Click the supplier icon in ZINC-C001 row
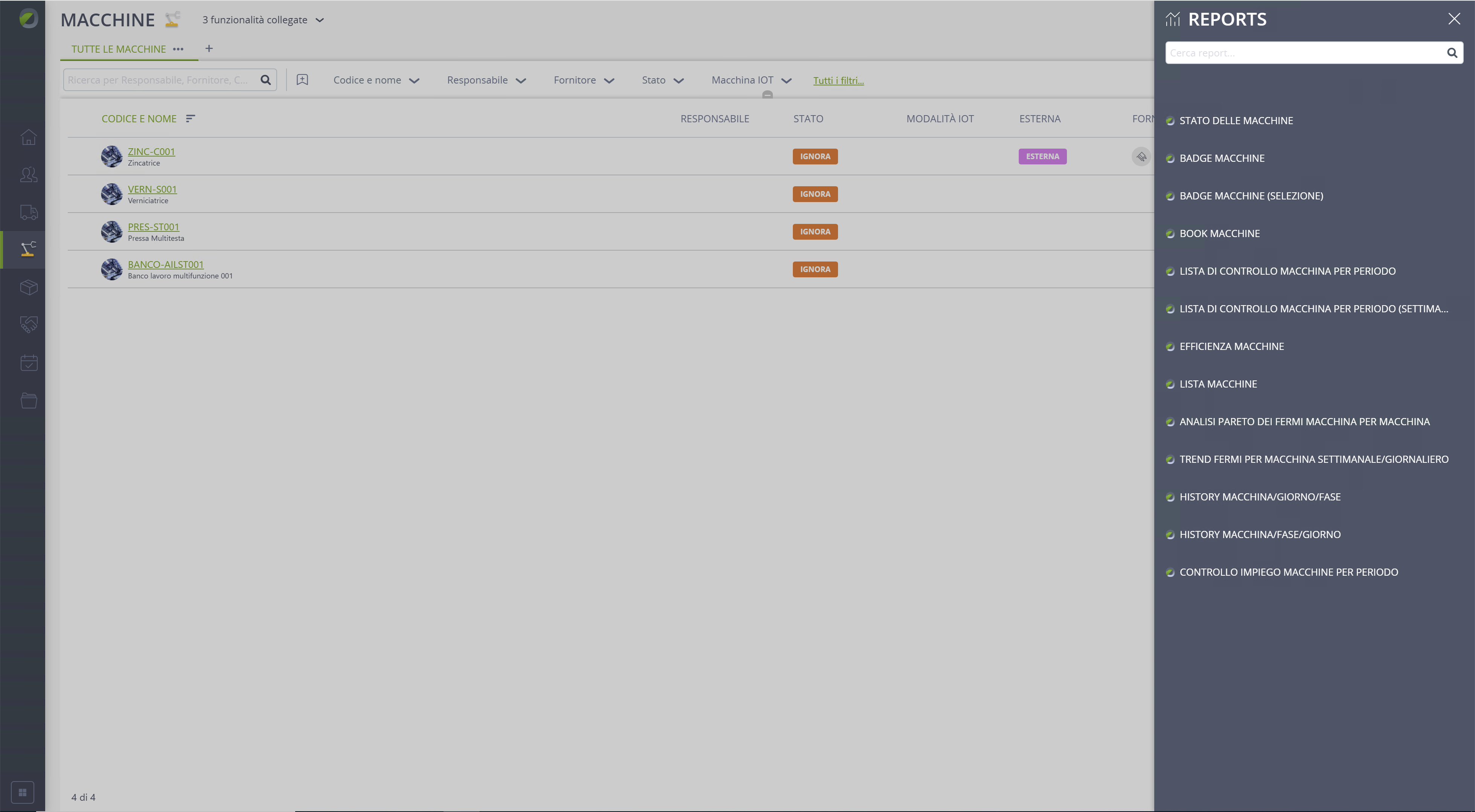This screenshot has width=1475, height=812. [1141, 156]
